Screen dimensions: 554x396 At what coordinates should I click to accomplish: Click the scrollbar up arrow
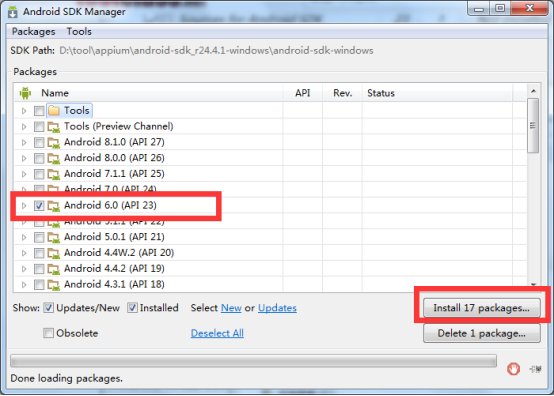click(x=533, y=91)
